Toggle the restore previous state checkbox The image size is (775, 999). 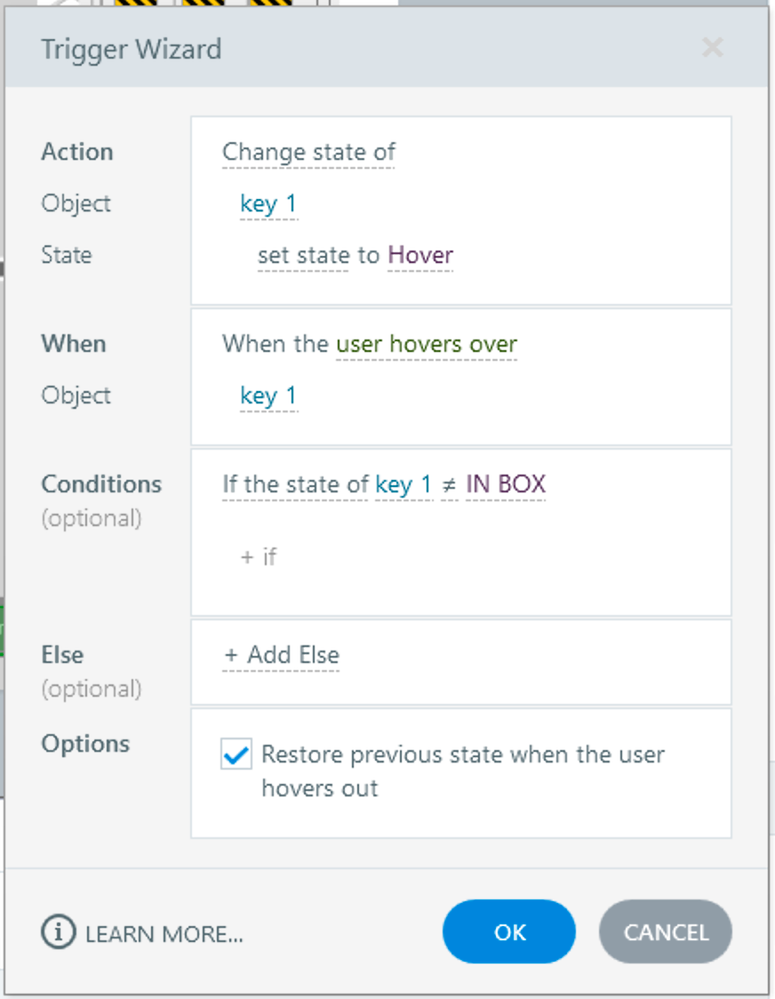point(236,755)
